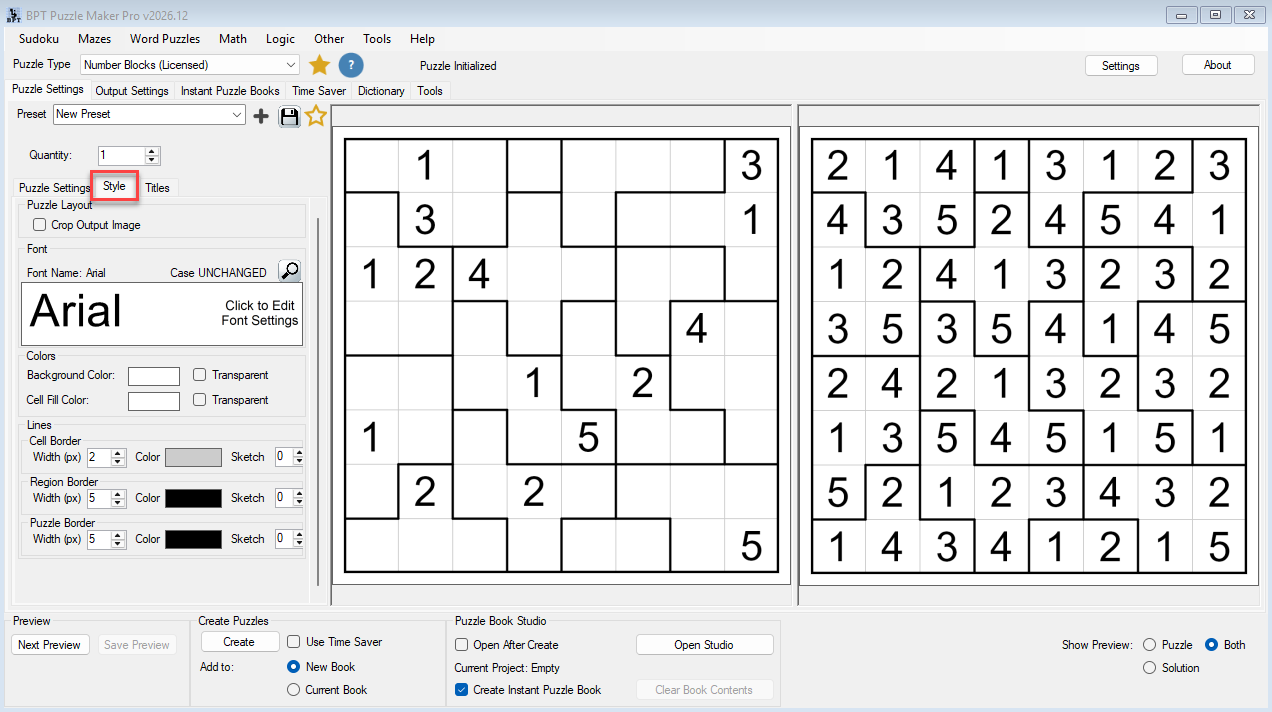Enable Transparent for Cell Fill Color
The image size is (1272, 712).
click(x=200, y=400)
